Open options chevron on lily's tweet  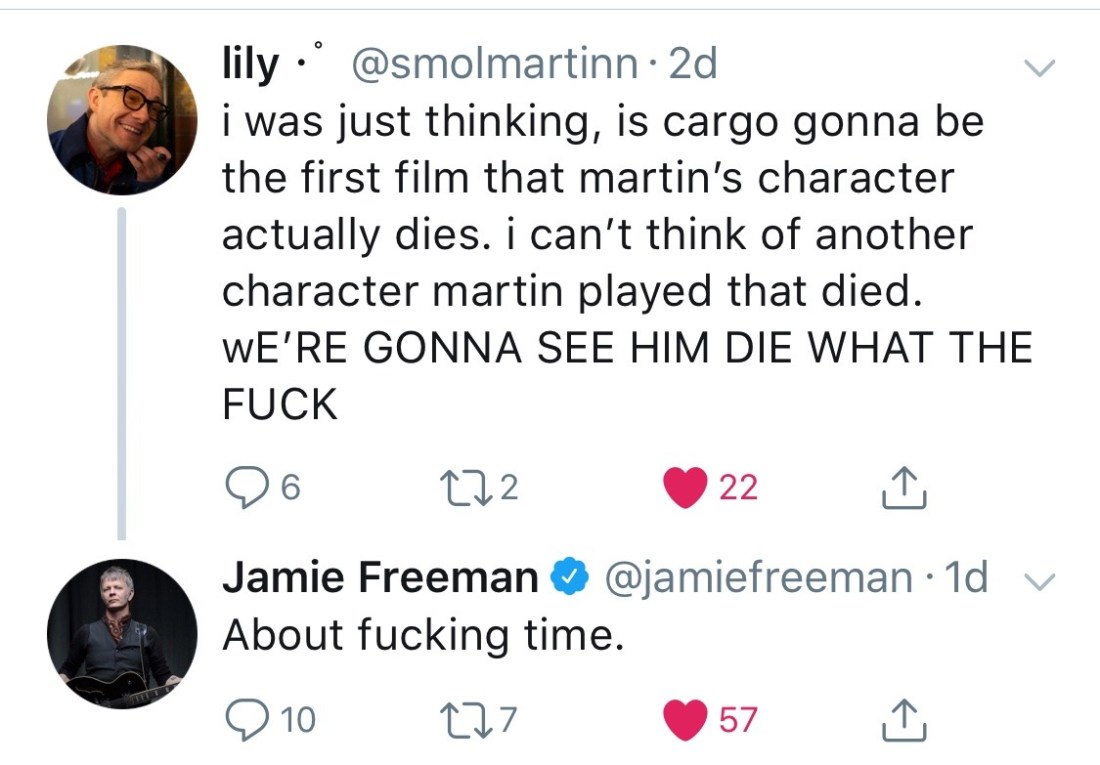coord(1040,69)
